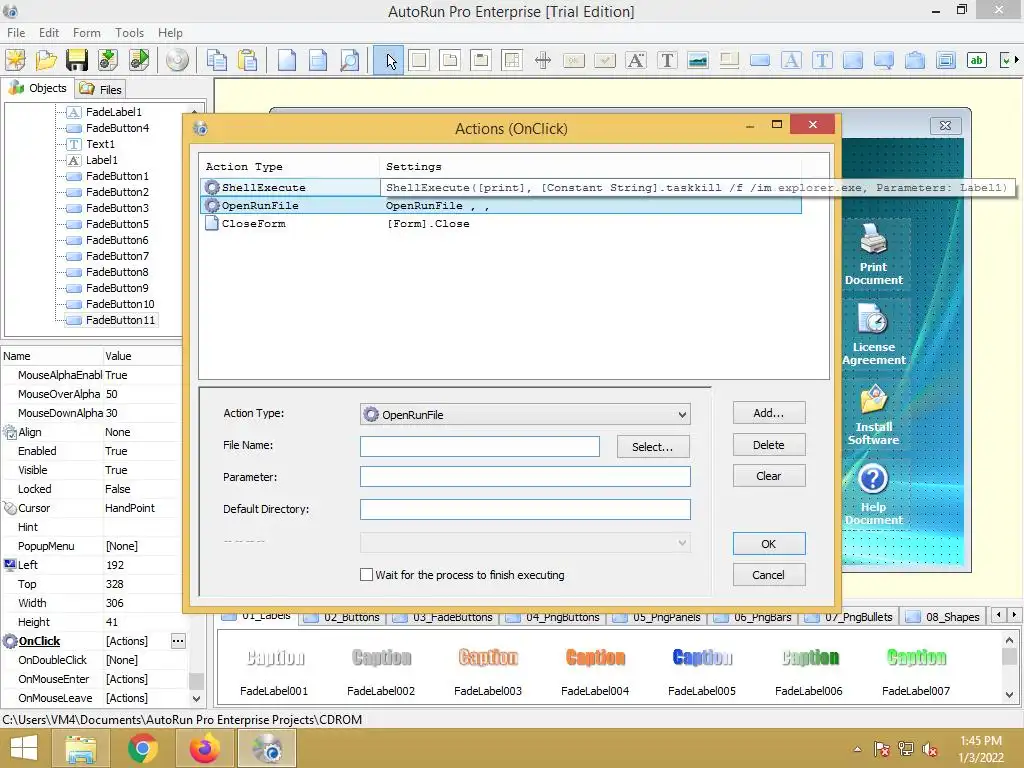Image resolution: width=1024 pixels, height=768 pixels.
Task: Click the Cursor property value HandPoint
Action: pyautogui.click(x=130, y=508)
